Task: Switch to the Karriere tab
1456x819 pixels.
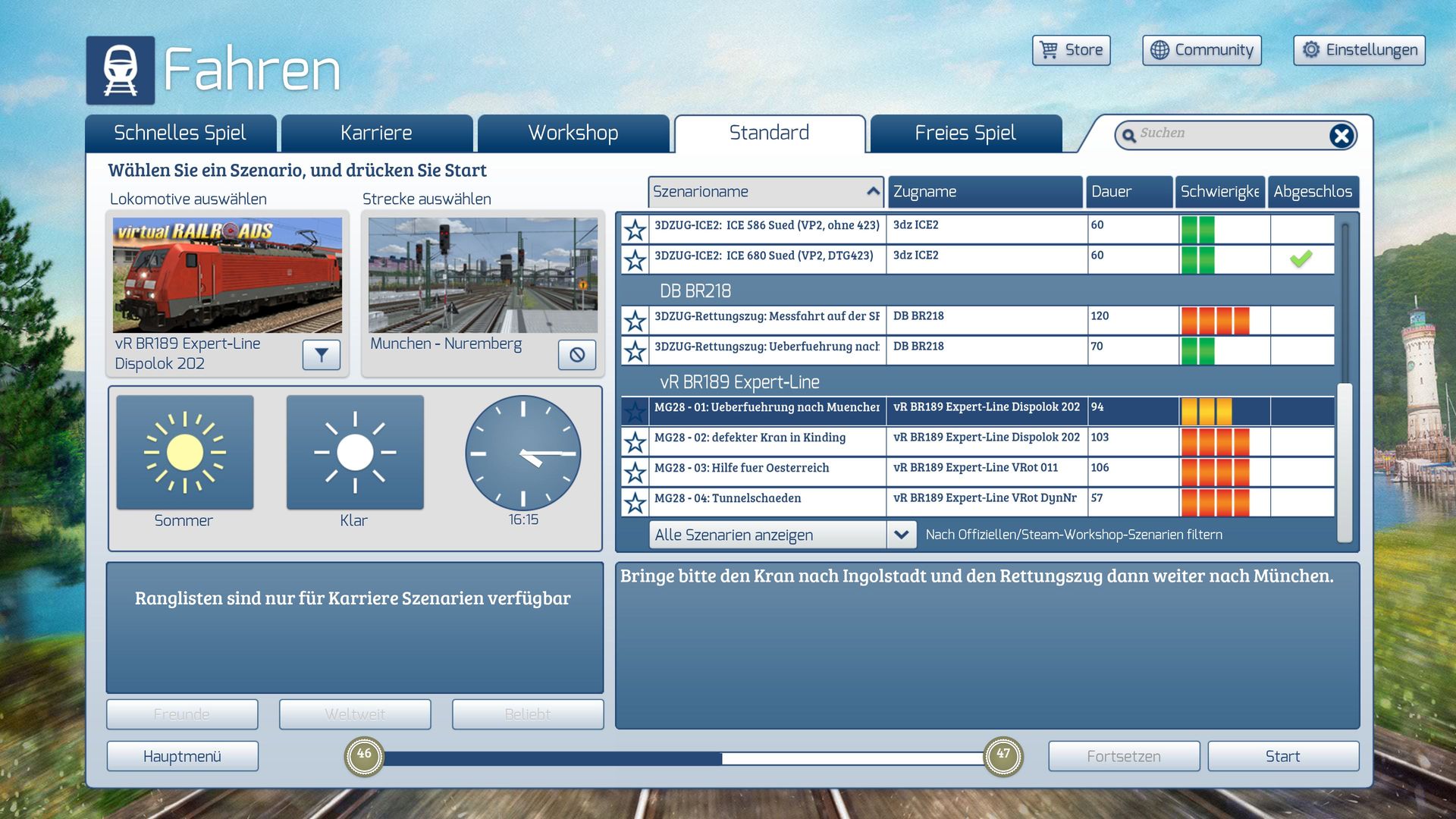Action: coord(377,133)
